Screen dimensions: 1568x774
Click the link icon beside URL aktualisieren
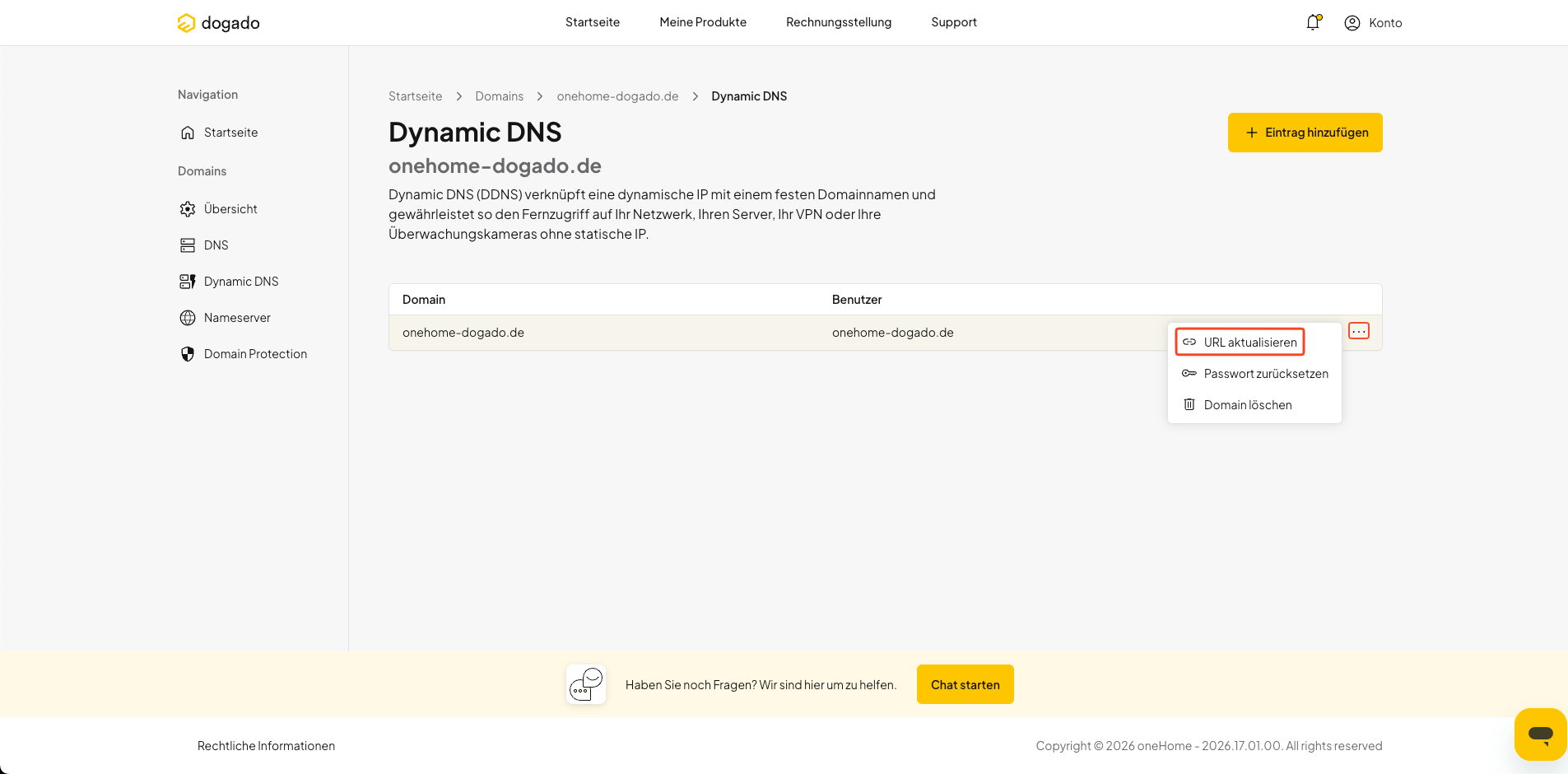point(1189,342)
